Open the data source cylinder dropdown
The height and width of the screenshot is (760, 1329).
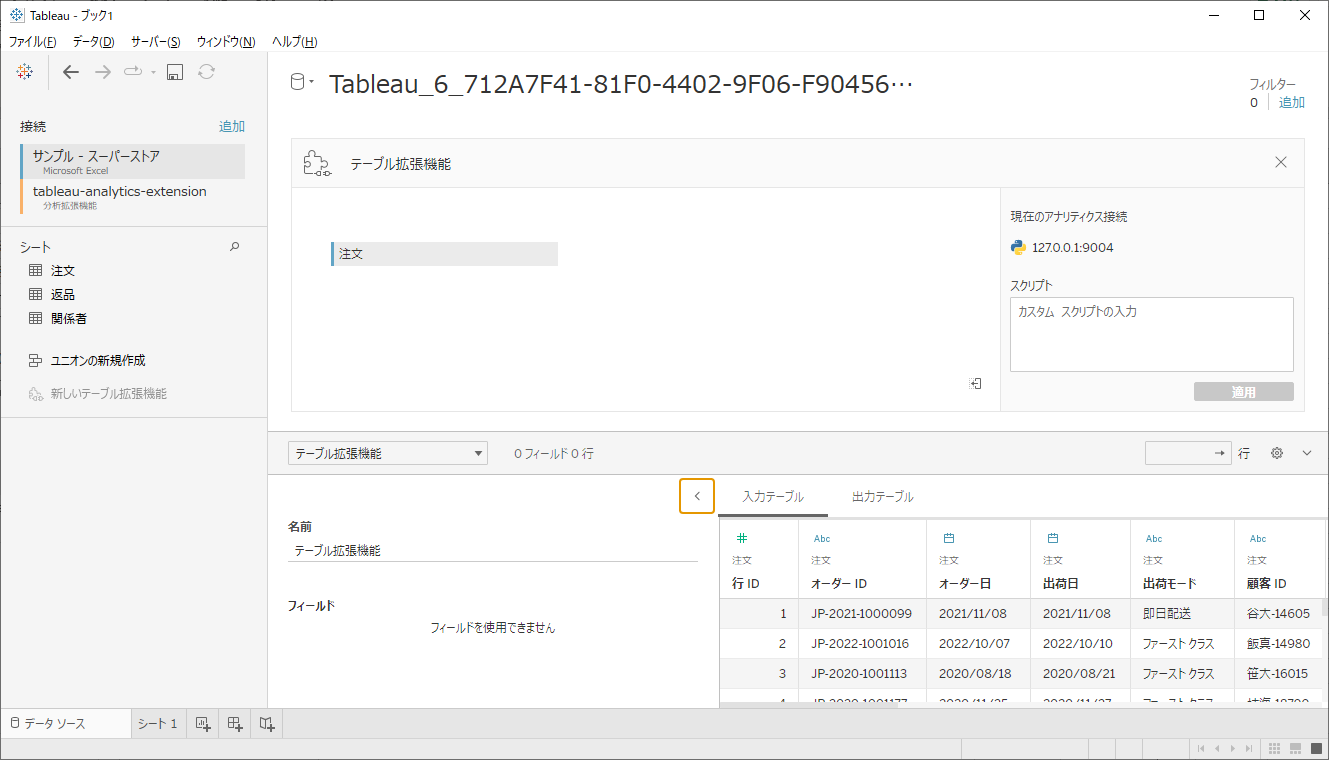click(x=300, y=83)
